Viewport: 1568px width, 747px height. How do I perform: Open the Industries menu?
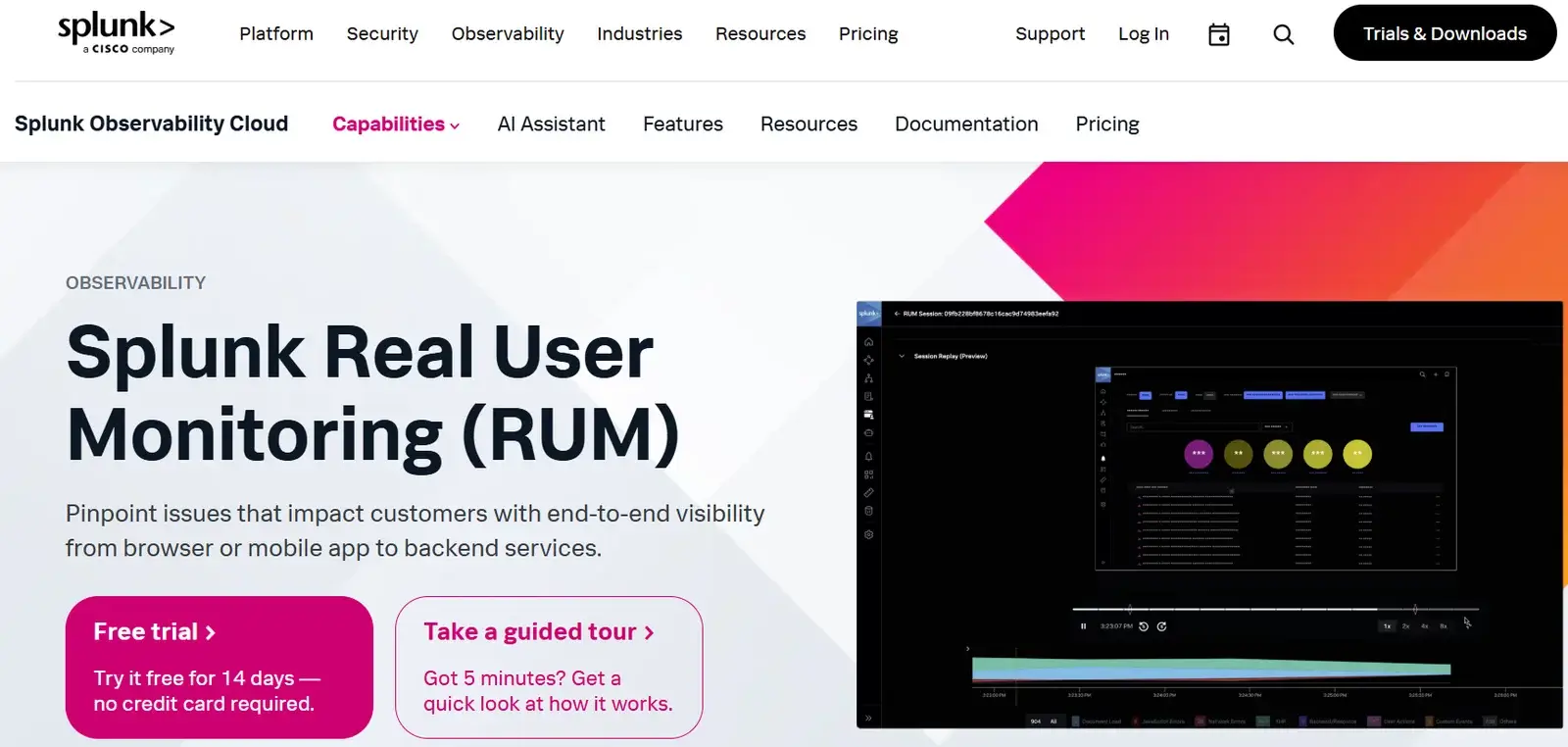pyautogui.click(x=639, y=34)
